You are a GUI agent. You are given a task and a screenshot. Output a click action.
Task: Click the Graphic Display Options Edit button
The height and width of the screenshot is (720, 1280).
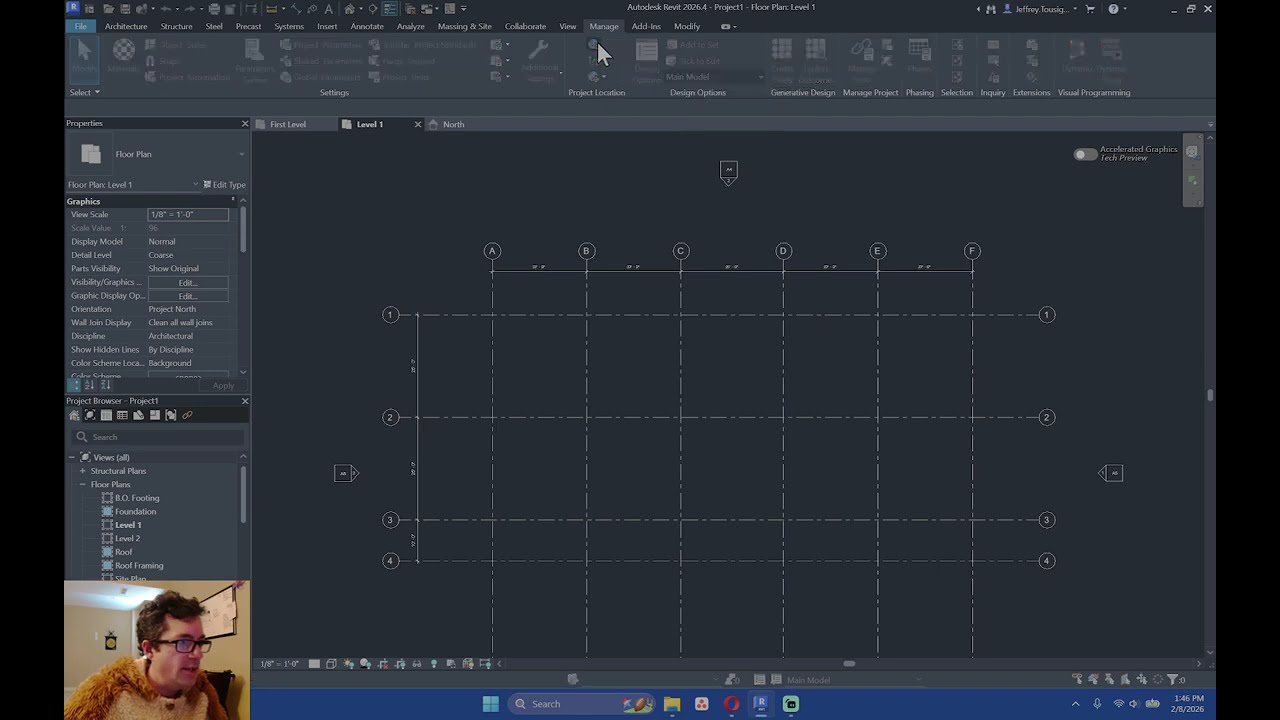[x=188, y=296]
